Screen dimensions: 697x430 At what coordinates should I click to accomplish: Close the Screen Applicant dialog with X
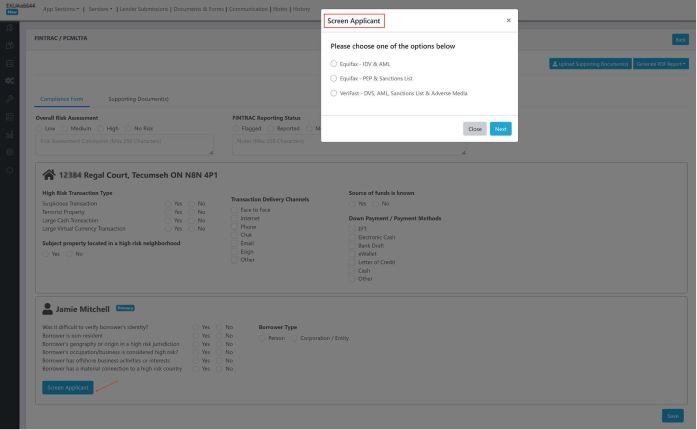[508, 20]
